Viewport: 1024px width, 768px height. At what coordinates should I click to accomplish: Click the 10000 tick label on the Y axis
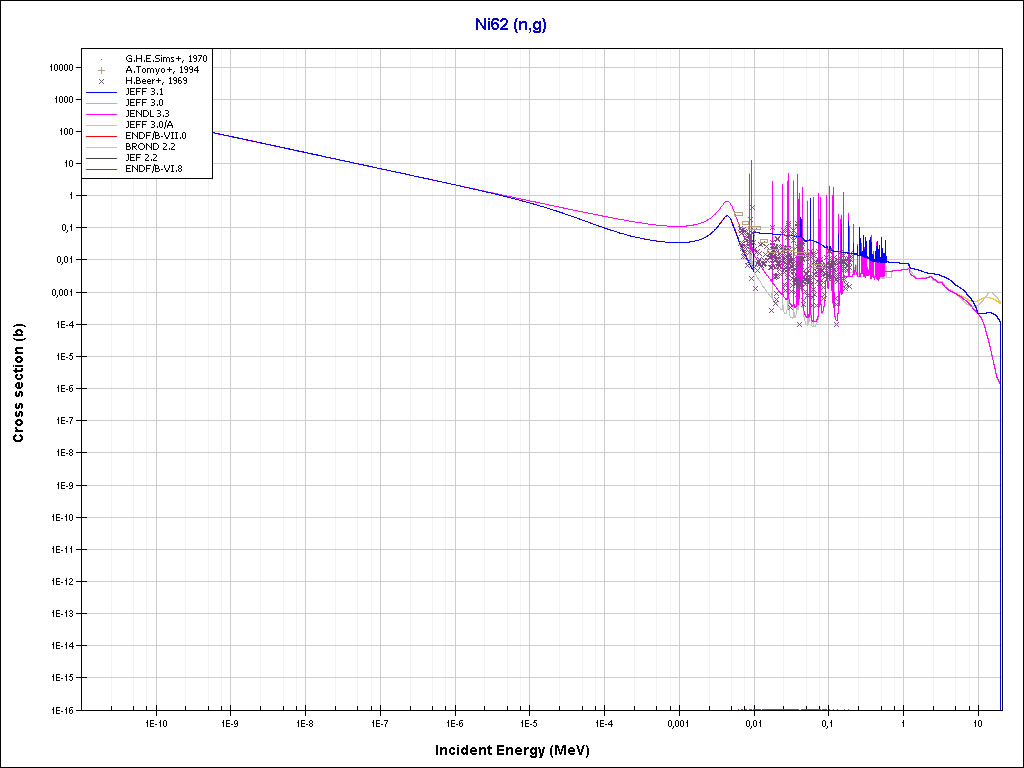point(59,67)
